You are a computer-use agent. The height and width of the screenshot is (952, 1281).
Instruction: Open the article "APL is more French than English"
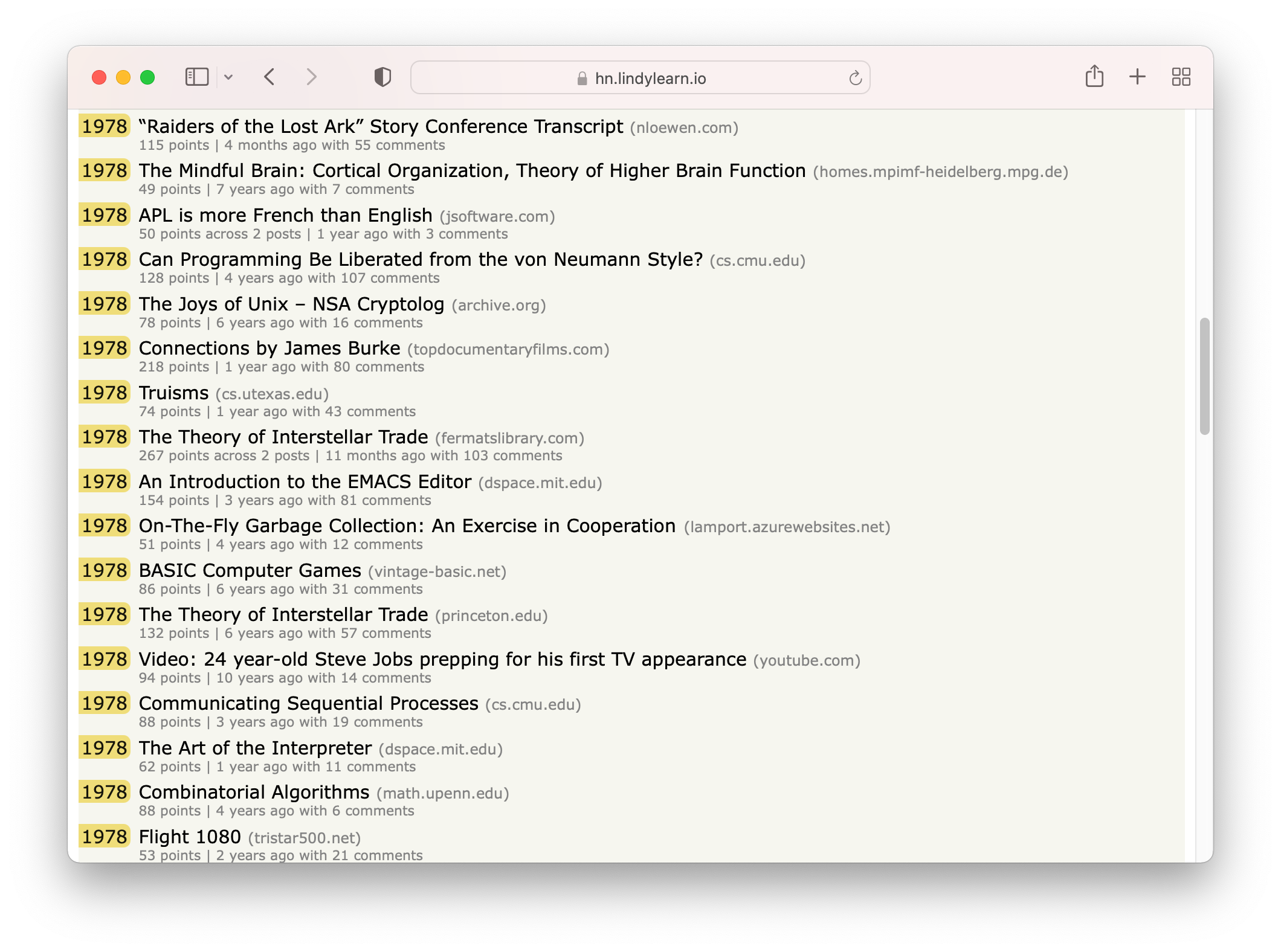tap(284, 216)
